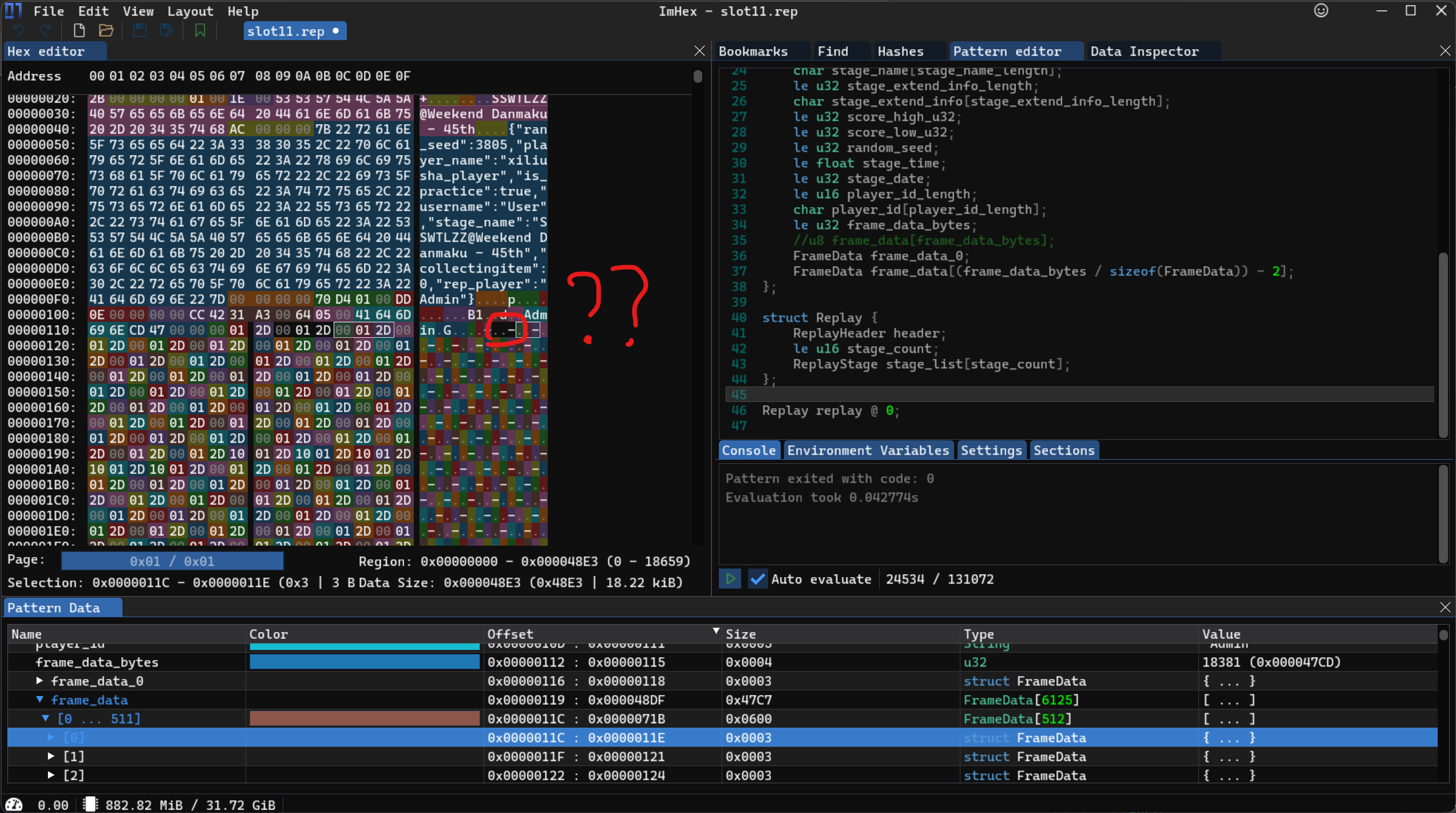Viewport: 1456px width, 813px height.
Task: Click the memory usage icon in the status bar
Action: click(90, 804)
